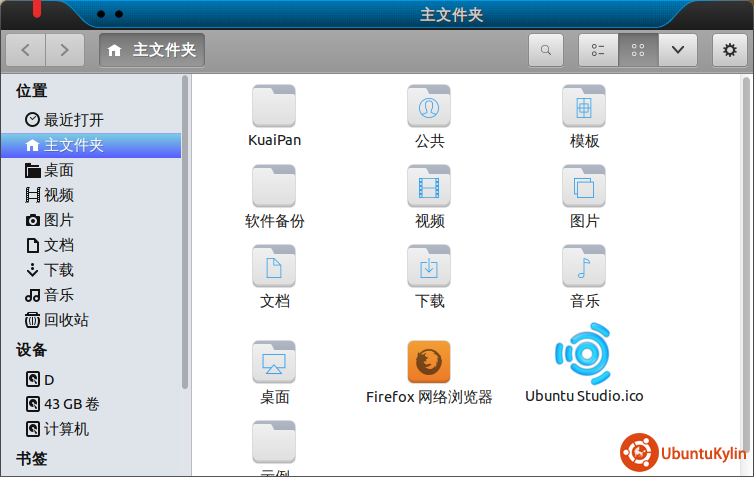The height and width of the screenshot is (477, 754).
Task: Go forward with the right arrow button
Action: pyautogui.click(x=64, y=50)
